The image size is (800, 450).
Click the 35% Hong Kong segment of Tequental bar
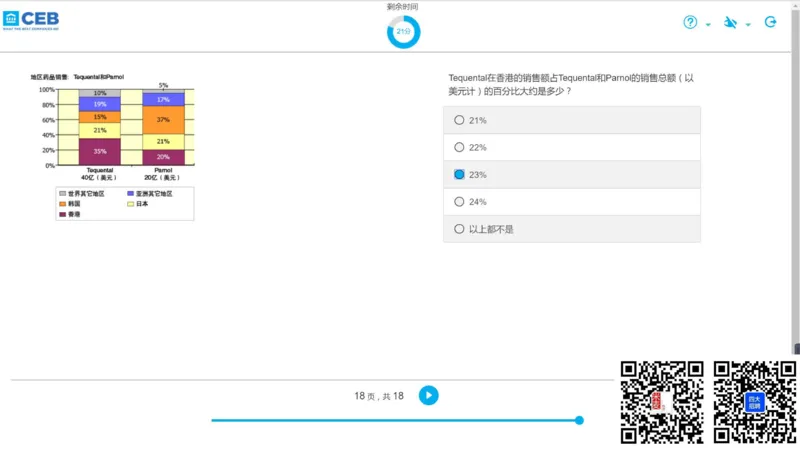(99, 152)
